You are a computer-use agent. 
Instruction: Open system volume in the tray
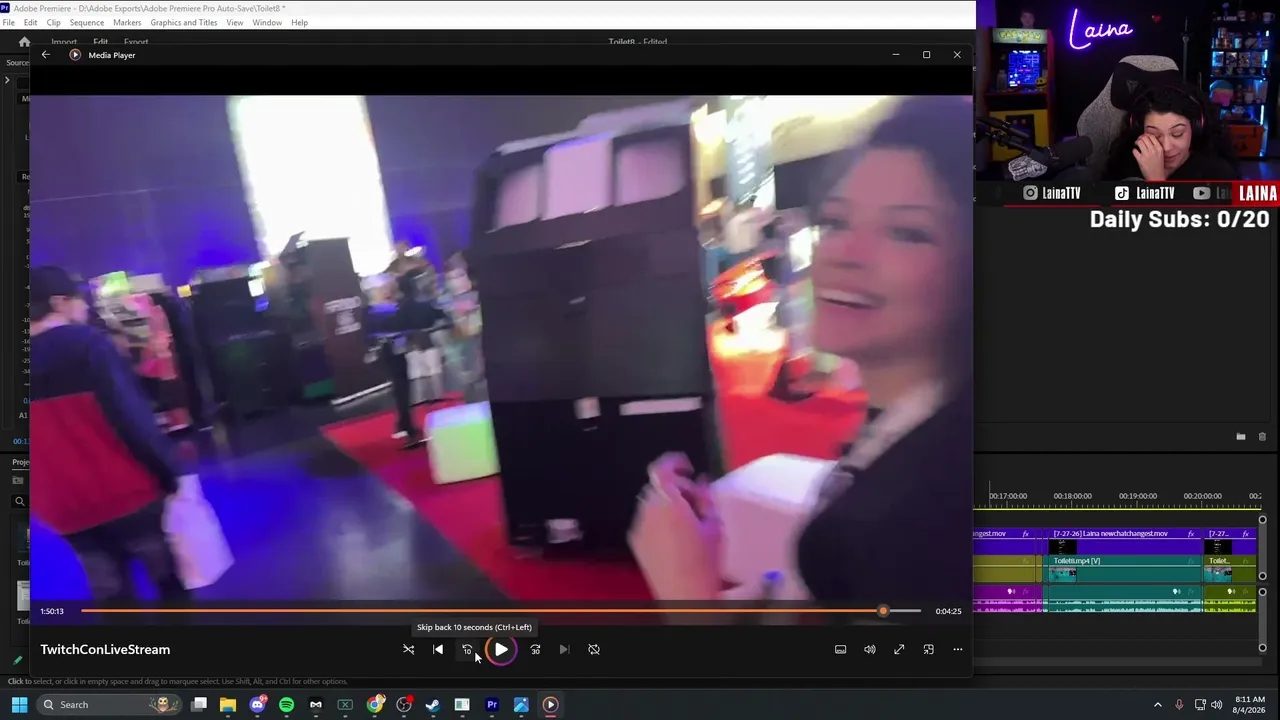pos(1217,705)
